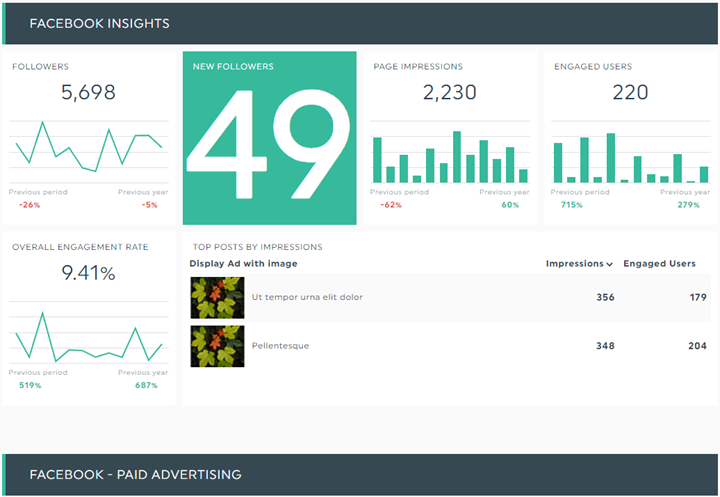Click the 'Overall Engagement Rate' widget title
The width and height of the screenshot is (720, 497).
coord(80,247)
